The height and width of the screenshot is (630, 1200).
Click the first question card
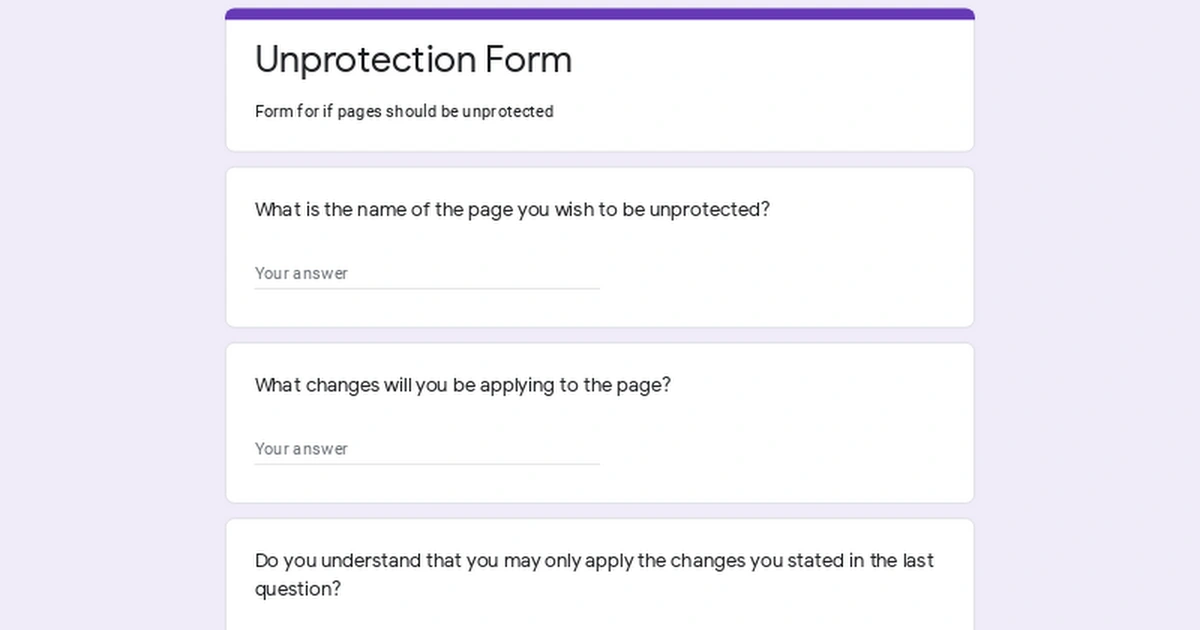[x=600, y=247]
